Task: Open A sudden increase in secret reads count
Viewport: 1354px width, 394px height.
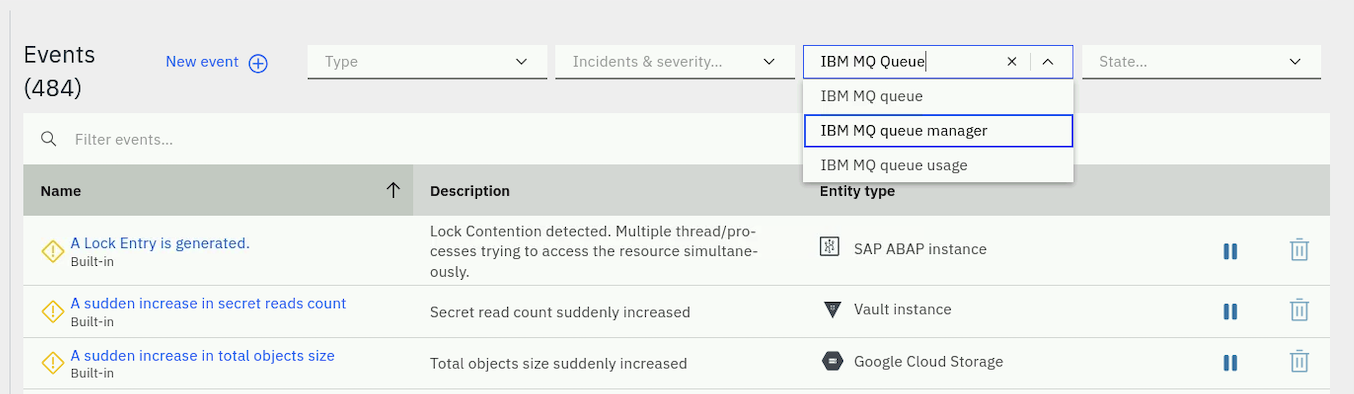Action: pos(208,303)
